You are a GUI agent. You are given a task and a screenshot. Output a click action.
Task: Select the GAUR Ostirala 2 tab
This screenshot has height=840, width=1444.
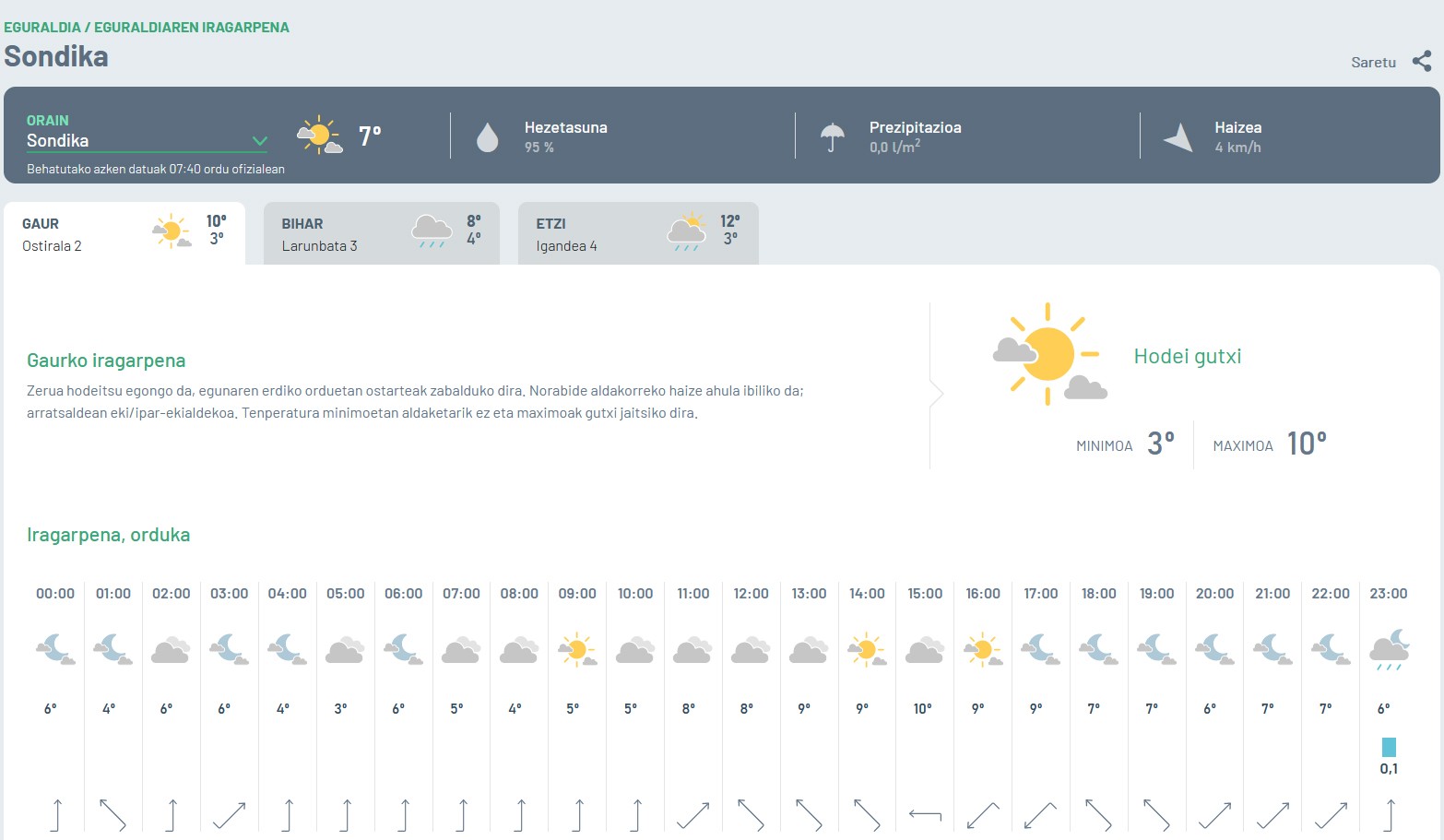[x=124, y=234]
